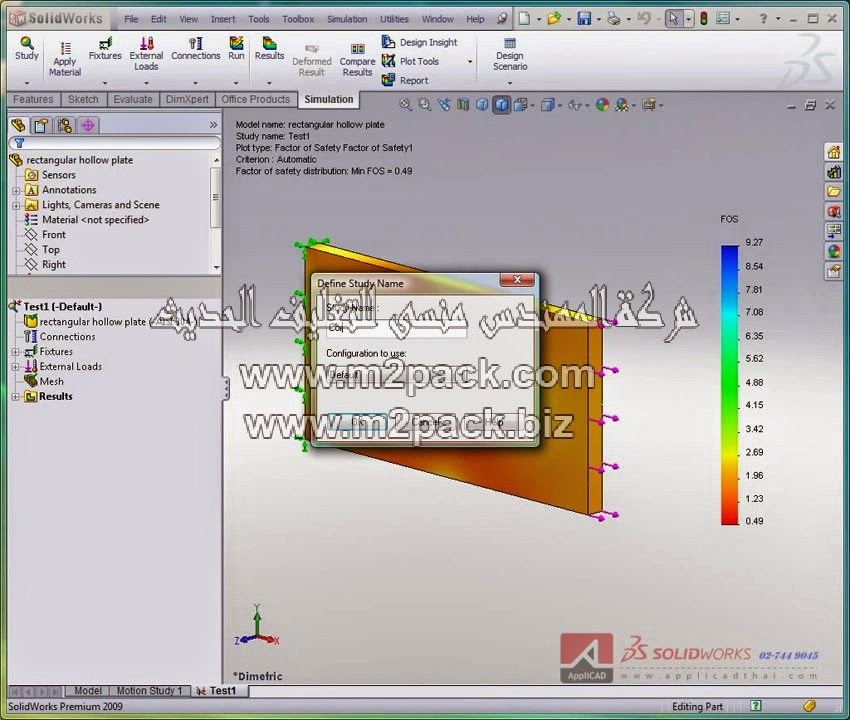Generate a Report
The height and width of the screenshot is (720, 850).
coord(405,80)
